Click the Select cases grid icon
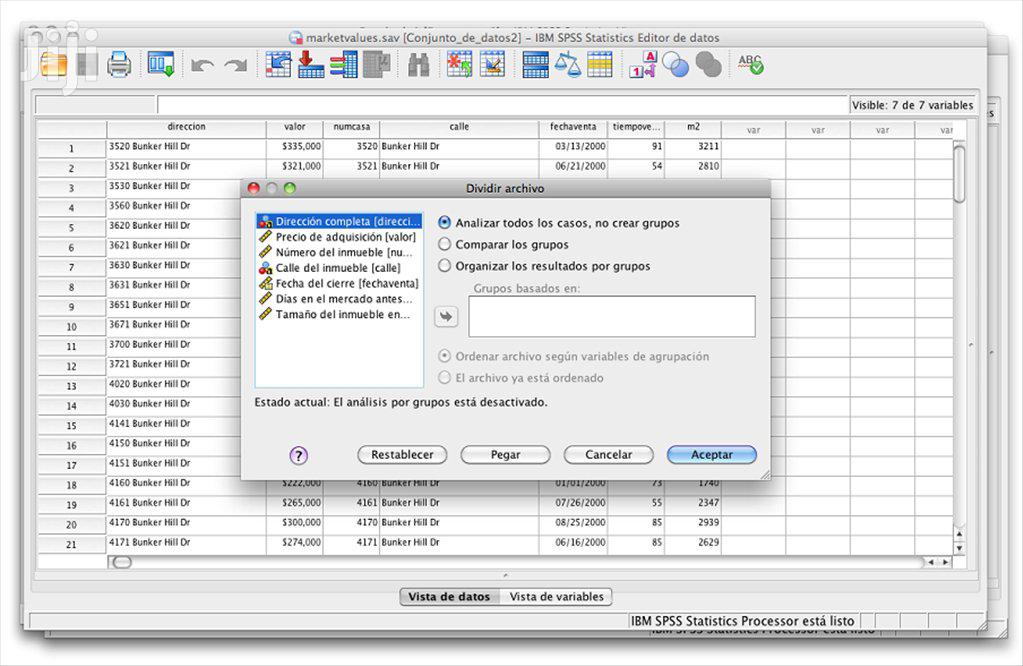 (600, 65)
